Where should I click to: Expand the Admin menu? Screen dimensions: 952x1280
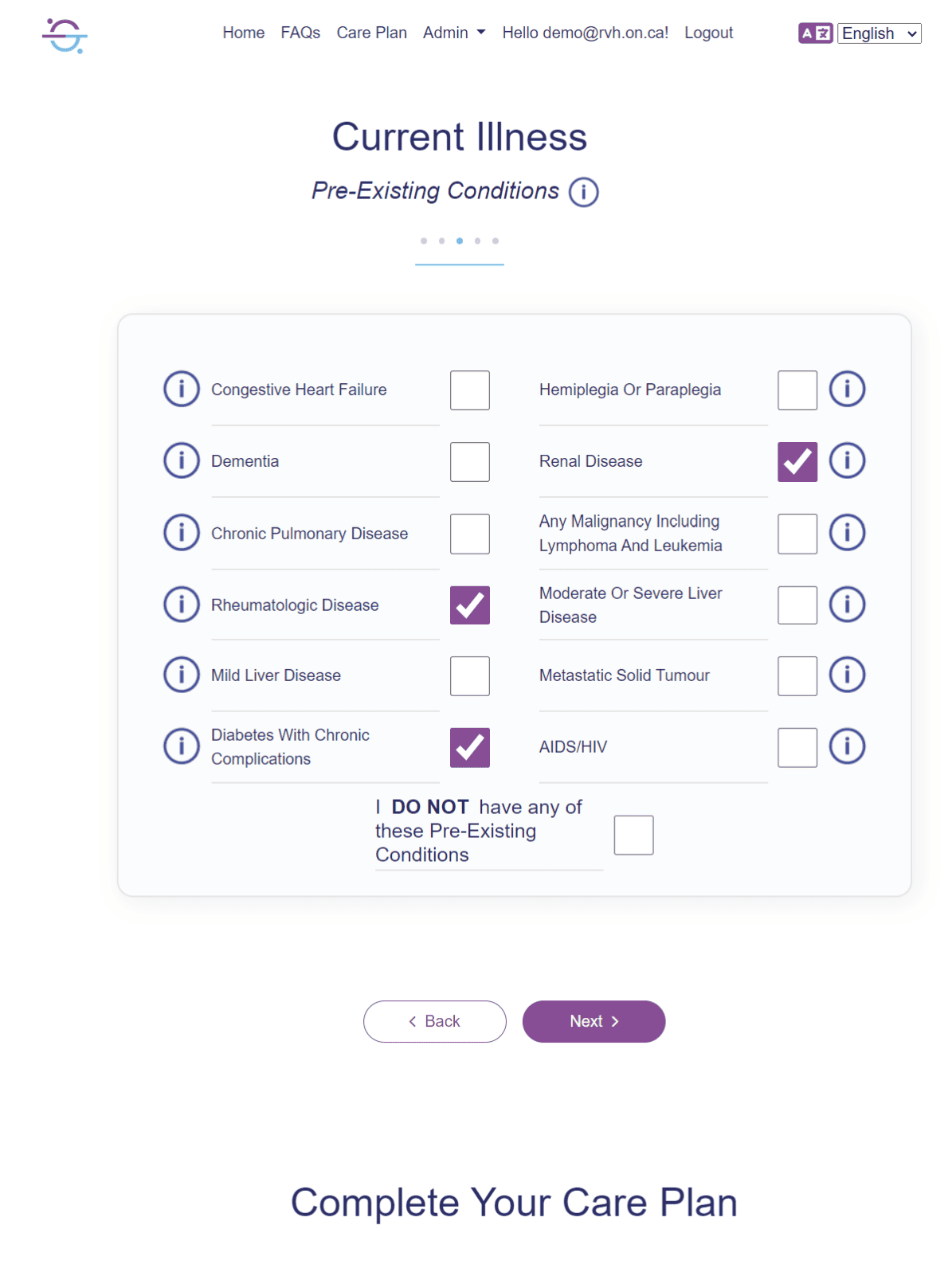453,33
